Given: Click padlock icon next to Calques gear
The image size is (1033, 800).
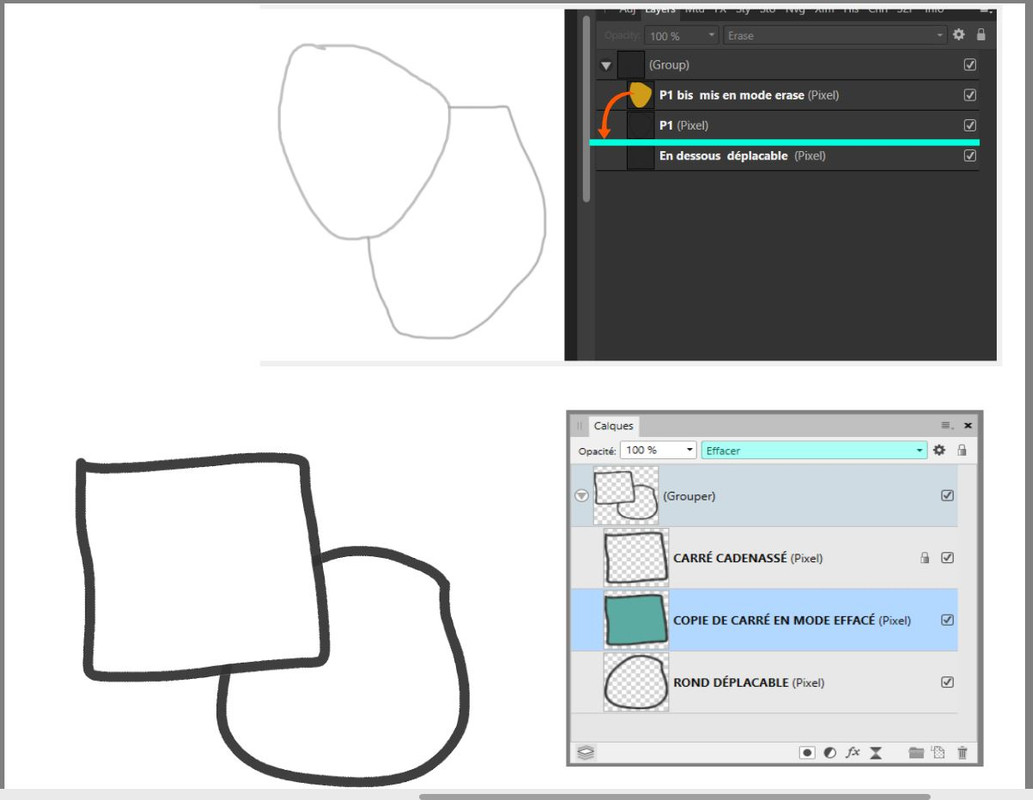Looking at the screenshot, I should [962, 450].
